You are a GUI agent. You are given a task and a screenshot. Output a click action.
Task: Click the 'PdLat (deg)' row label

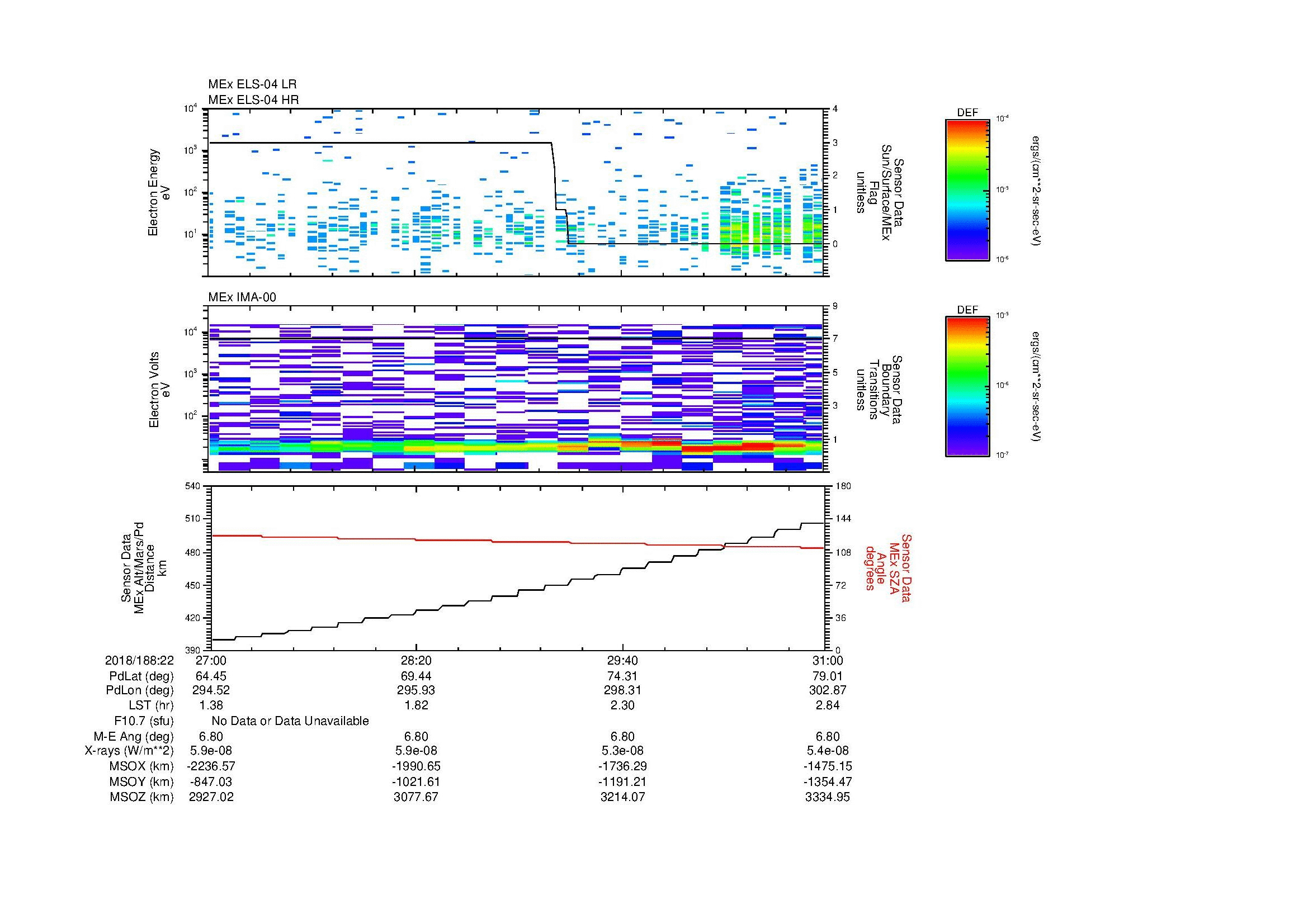141,676
